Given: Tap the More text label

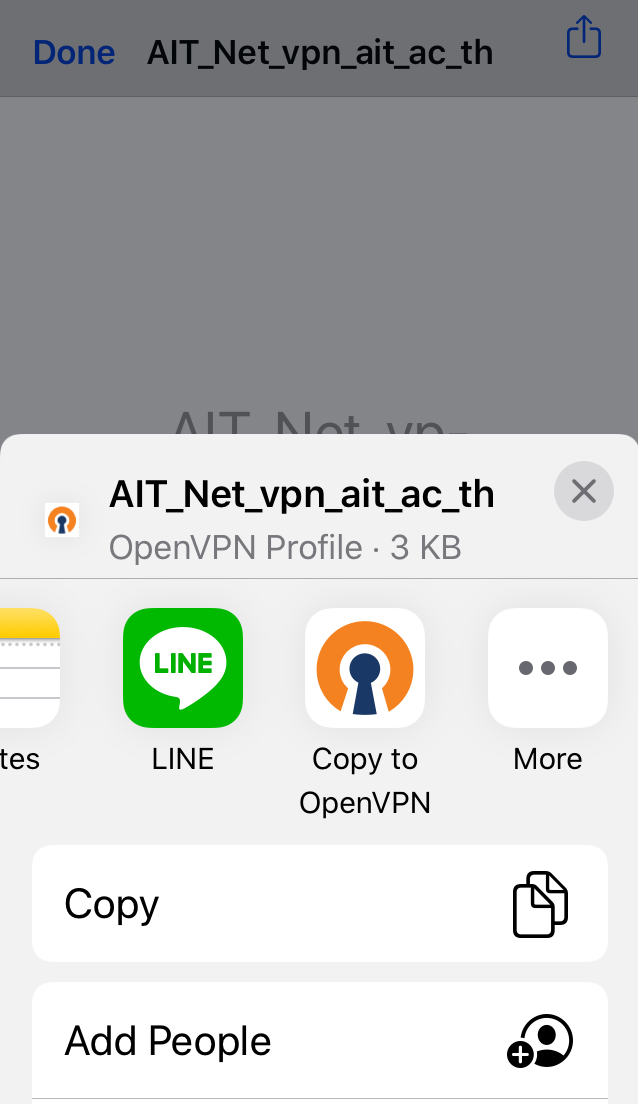Looking at the screenshot, I should [x=548, y=759].
